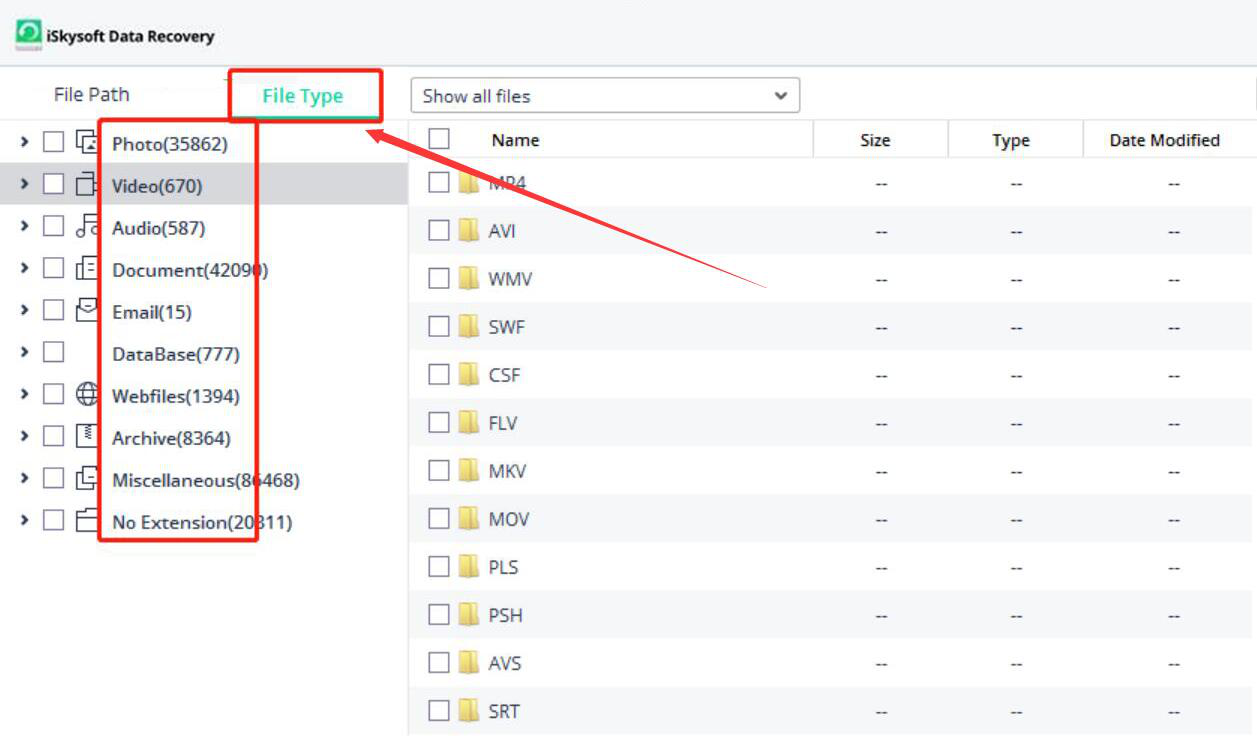Click the AVS folder icon
Screen dimensions: 1257x736
(469, 663)
